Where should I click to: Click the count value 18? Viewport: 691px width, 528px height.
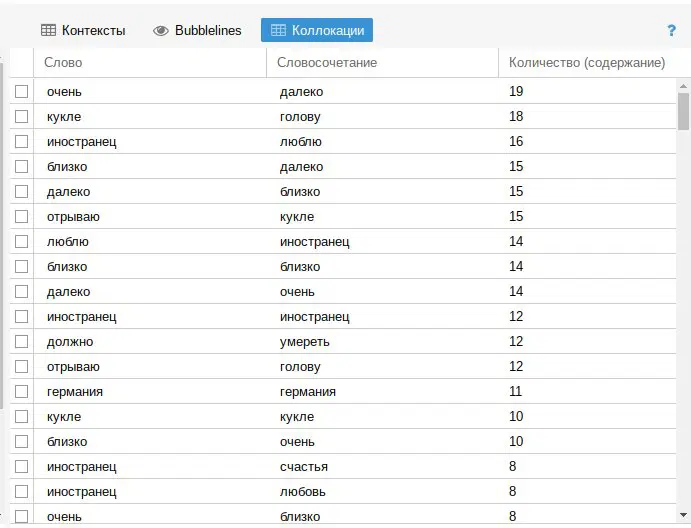516,116
